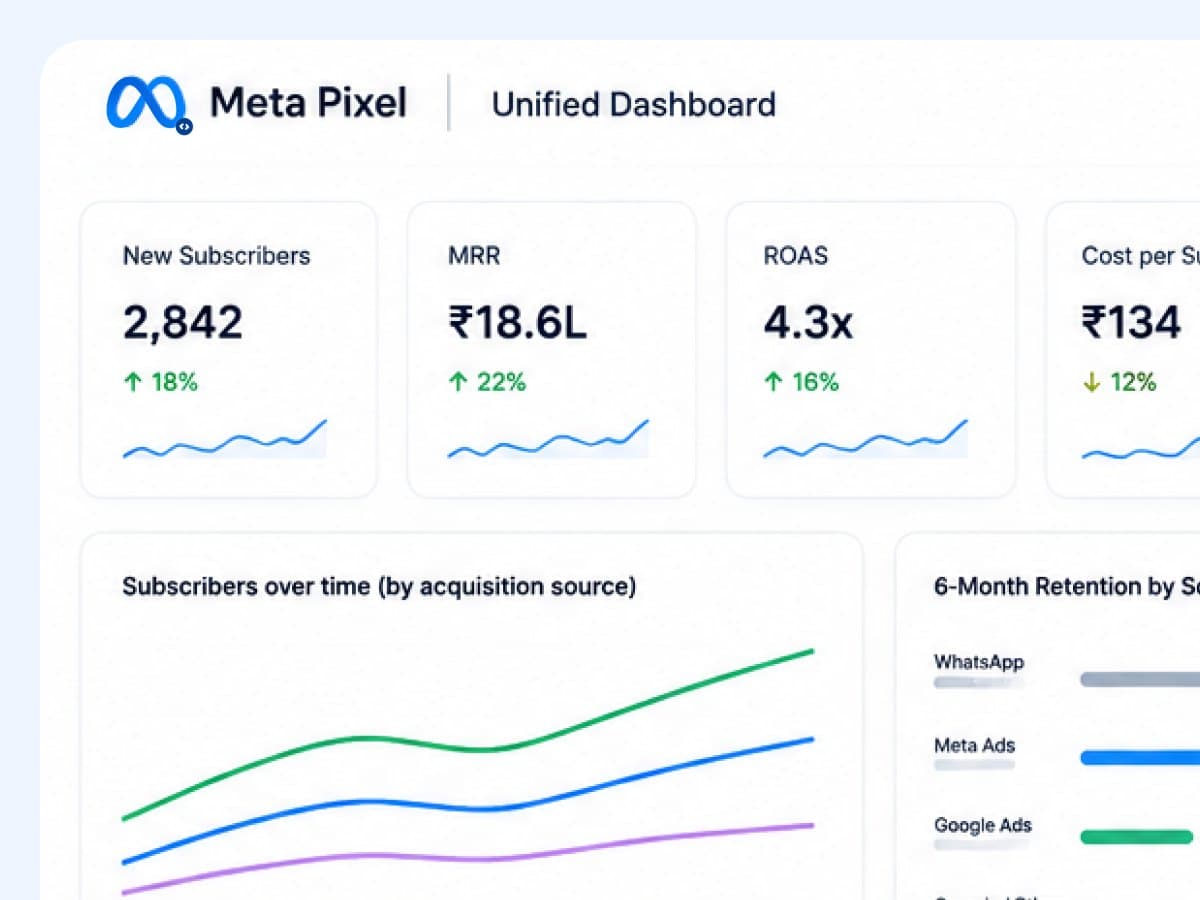Viewport: 1200px width, 900px height.
Task: Select the Meta Ads retention row label
Action: coord(974,746)
